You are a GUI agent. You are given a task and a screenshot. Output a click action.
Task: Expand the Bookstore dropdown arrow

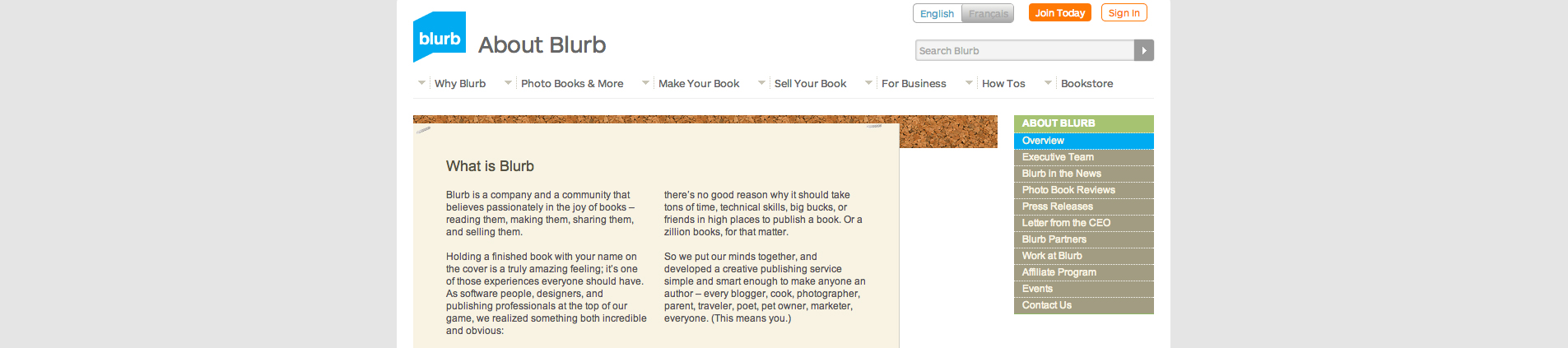[x=1048, y=83]
